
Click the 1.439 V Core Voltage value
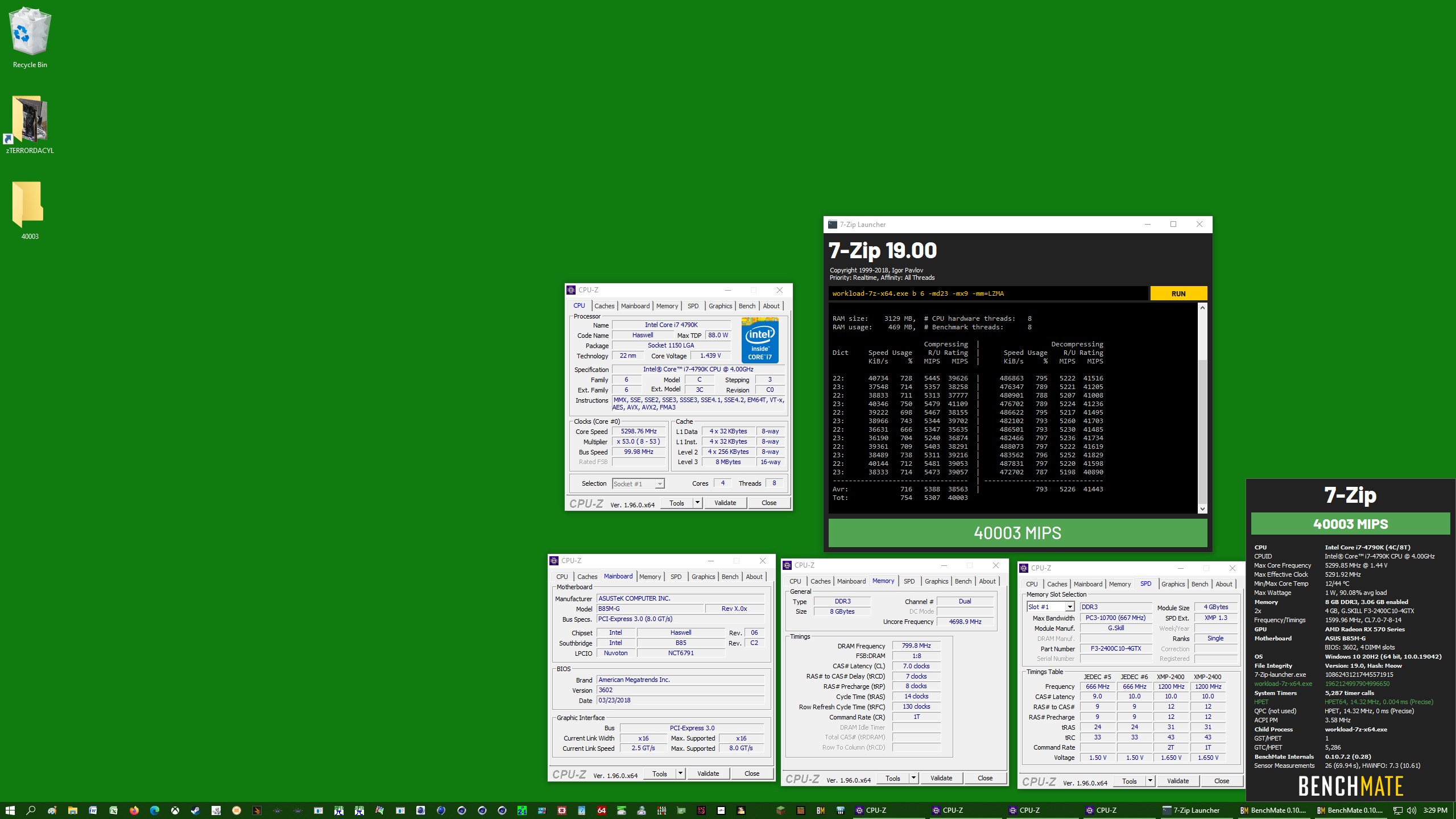pos(710,355)
